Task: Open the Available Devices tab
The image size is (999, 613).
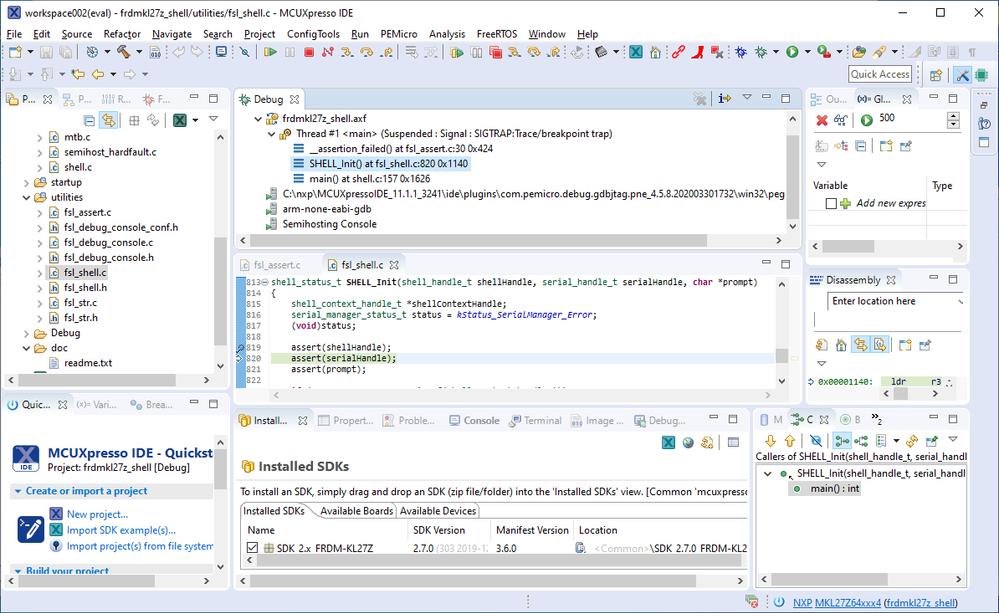Action: [x=438, y=511]
